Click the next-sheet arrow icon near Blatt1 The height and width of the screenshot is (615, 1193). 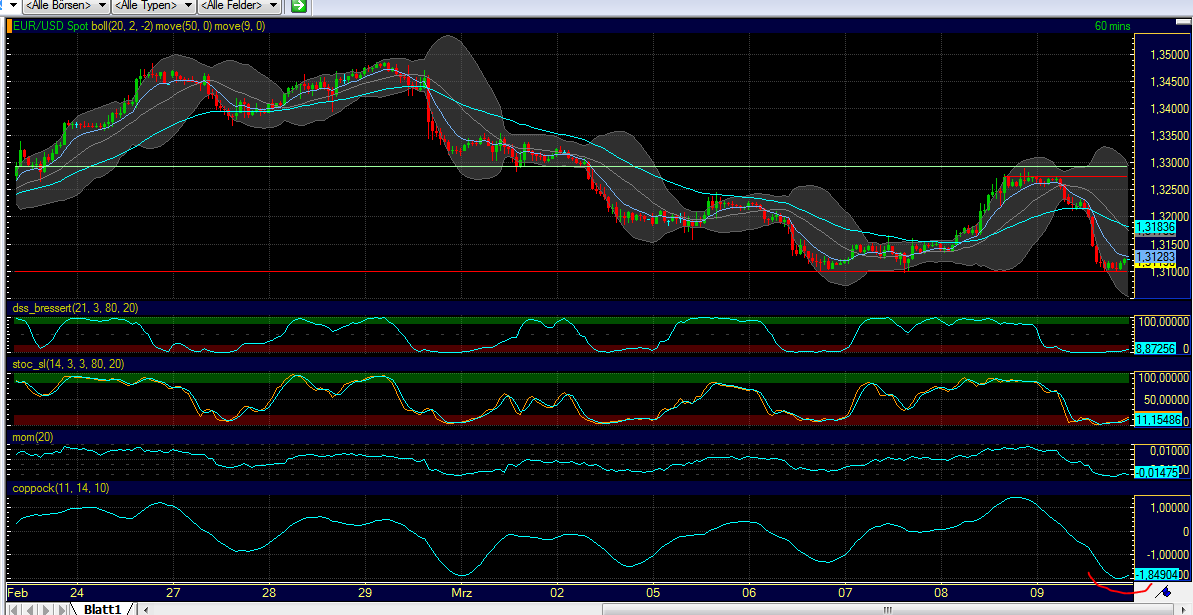(45, 608)
